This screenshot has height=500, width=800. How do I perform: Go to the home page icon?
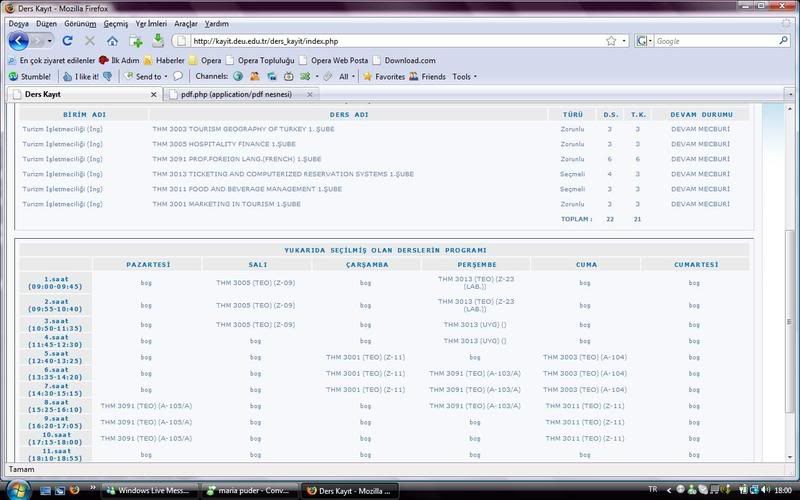(112, 41)
